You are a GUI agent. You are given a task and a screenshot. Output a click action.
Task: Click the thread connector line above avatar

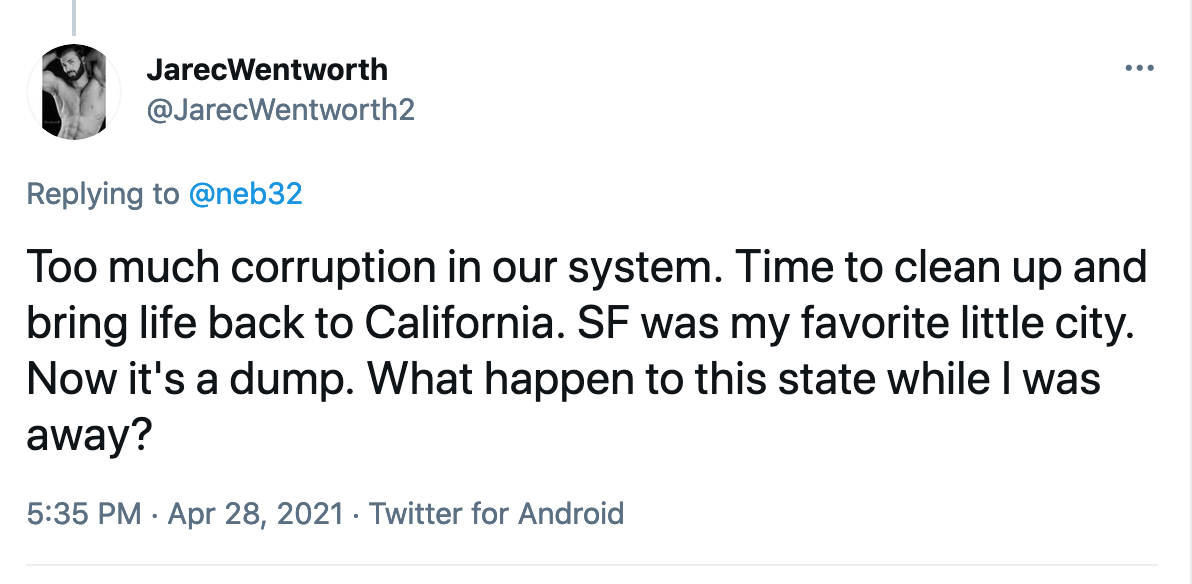coord(74,17)
